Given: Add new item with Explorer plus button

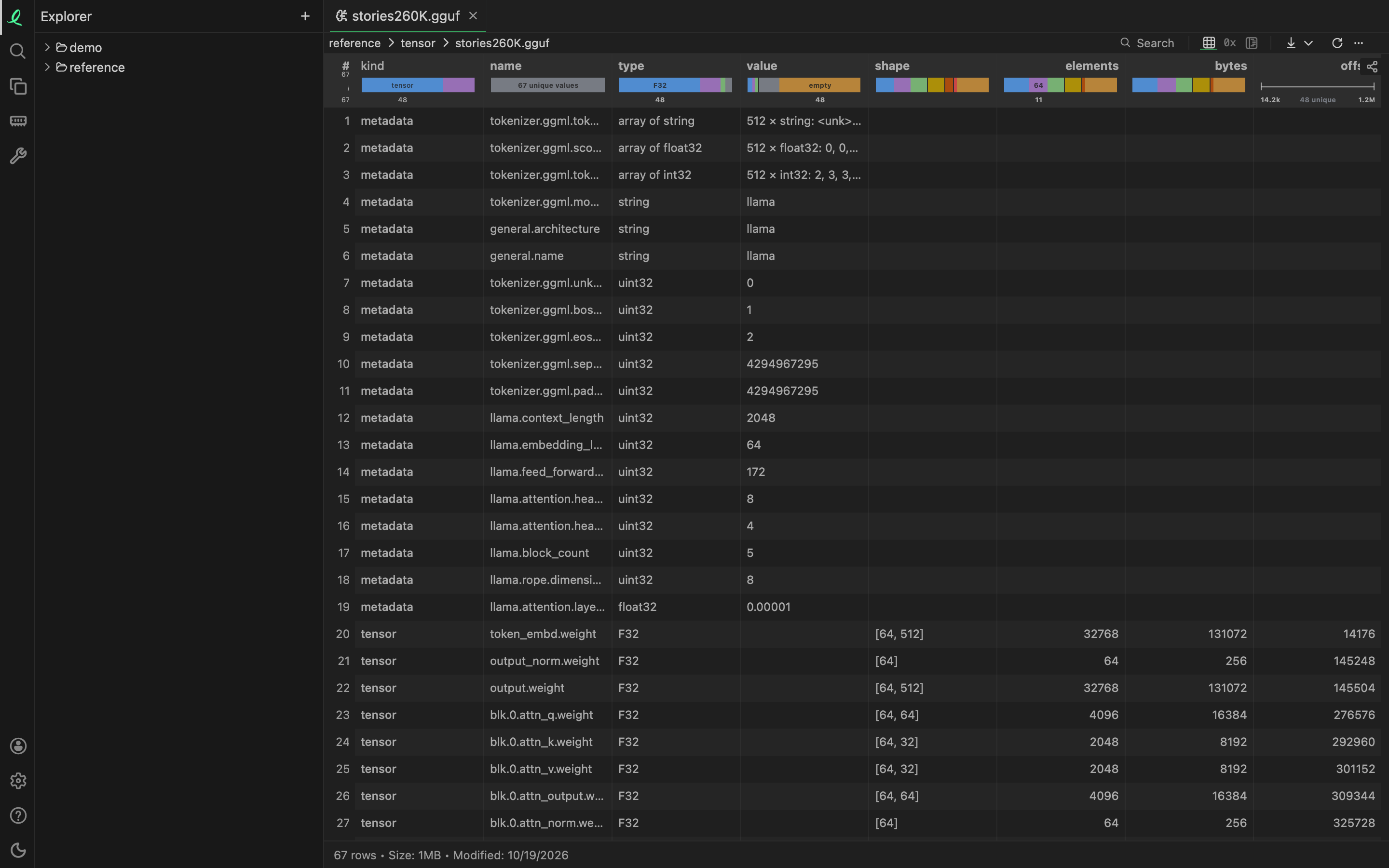Looking at the screenshot, I should point(305,16).
